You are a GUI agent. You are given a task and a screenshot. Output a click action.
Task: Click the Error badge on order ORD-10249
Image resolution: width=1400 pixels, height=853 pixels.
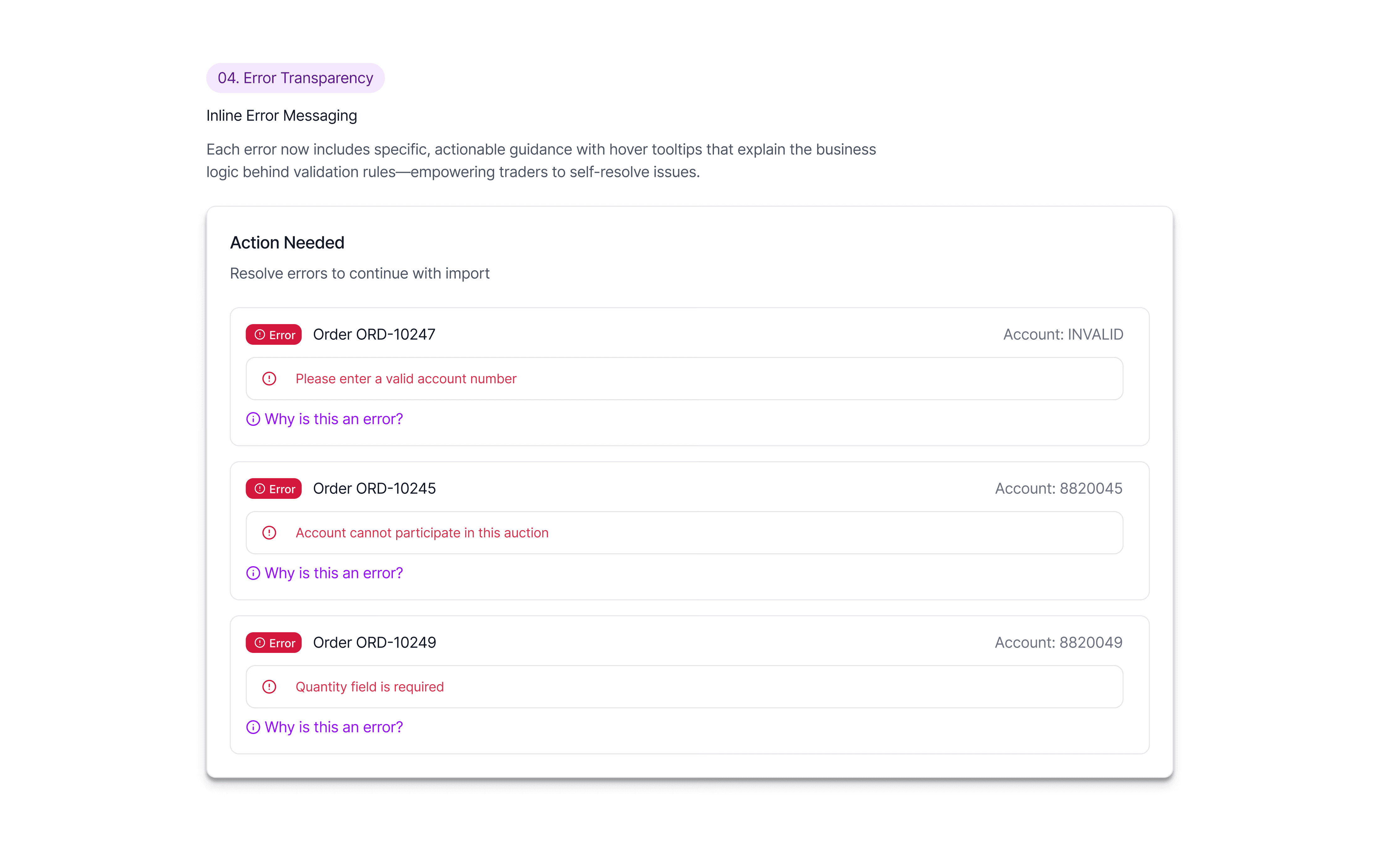point(273,642)
